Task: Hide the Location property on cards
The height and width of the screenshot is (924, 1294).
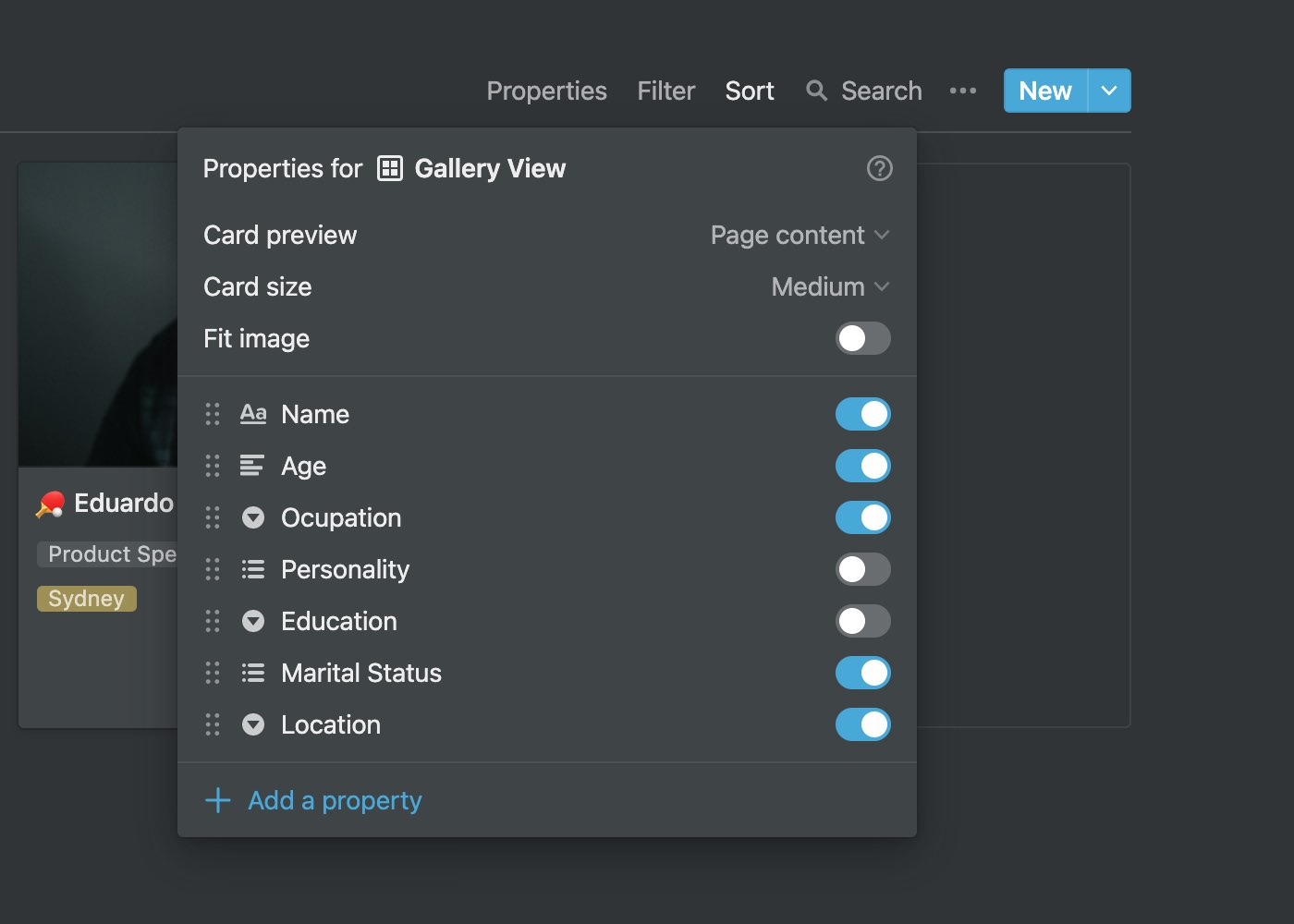Action: coord(862,724)
